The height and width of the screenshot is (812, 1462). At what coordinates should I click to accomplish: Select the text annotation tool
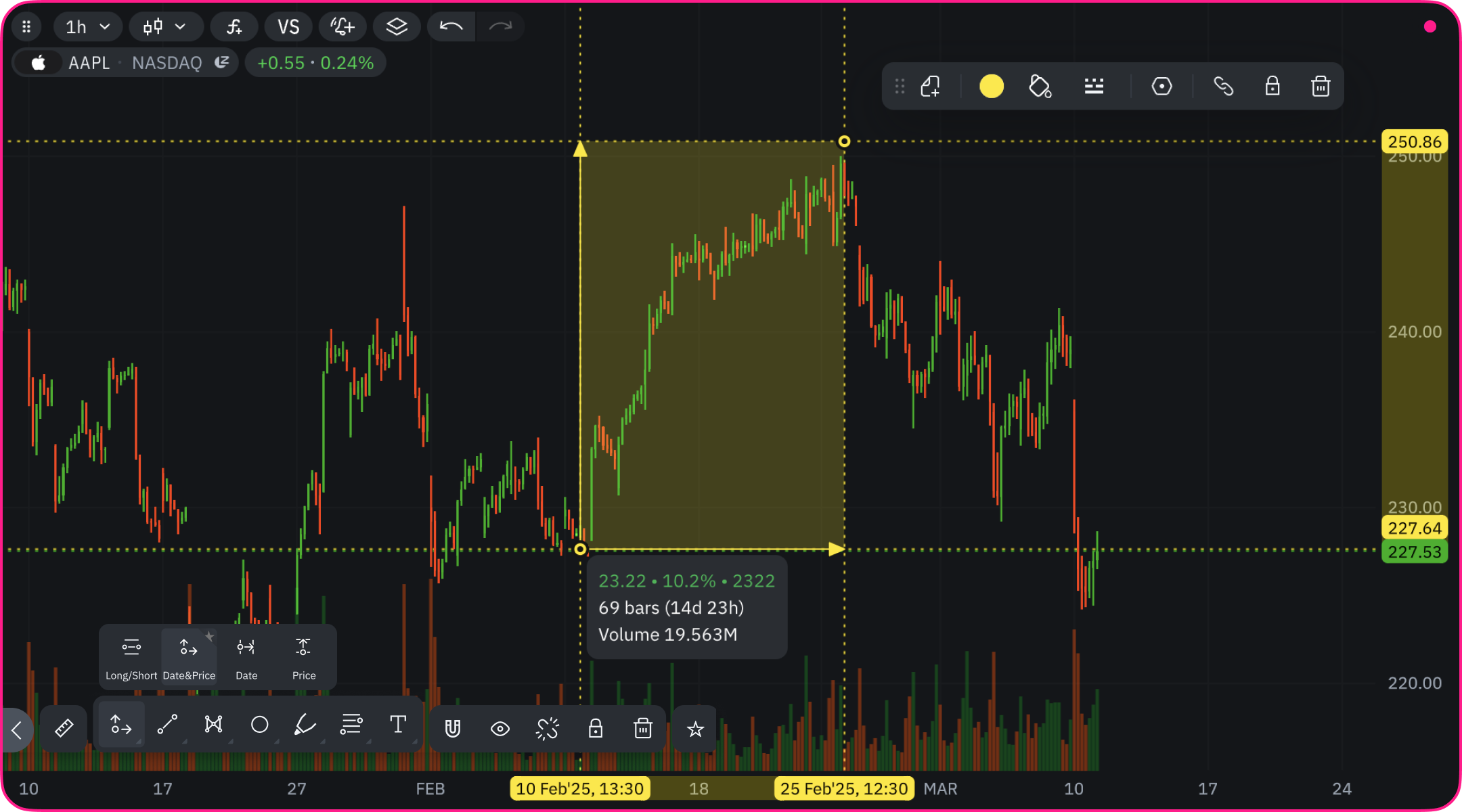click(x=398, y=725)
